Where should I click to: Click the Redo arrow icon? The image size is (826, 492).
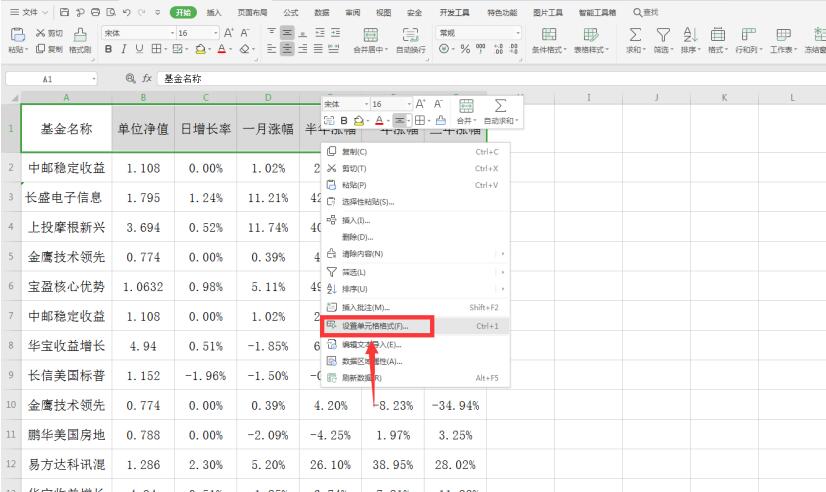click(142, 12)
